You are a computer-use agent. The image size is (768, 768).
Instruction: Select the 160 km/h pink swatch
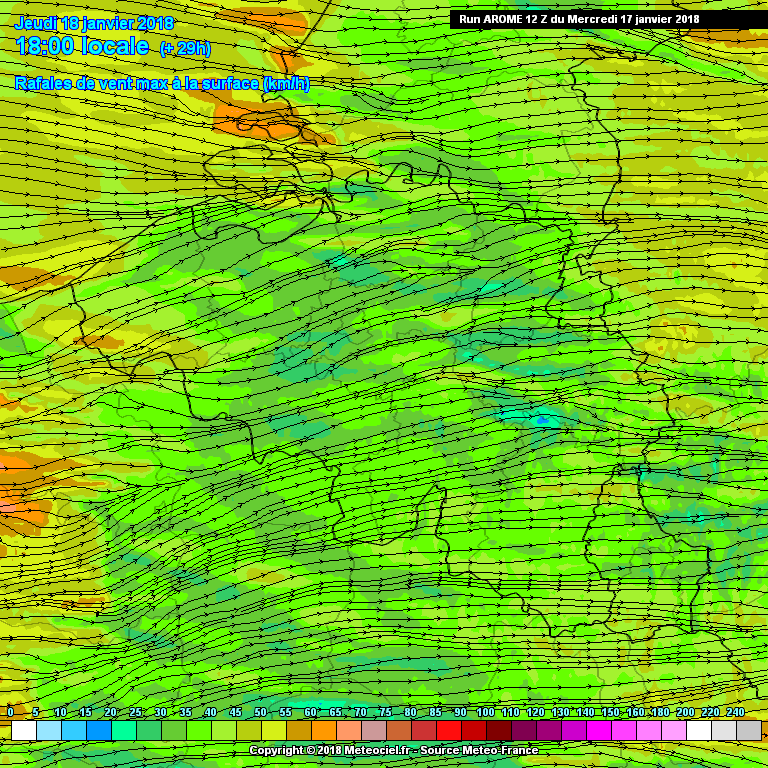pyautogui.click(x=649, y=730)
